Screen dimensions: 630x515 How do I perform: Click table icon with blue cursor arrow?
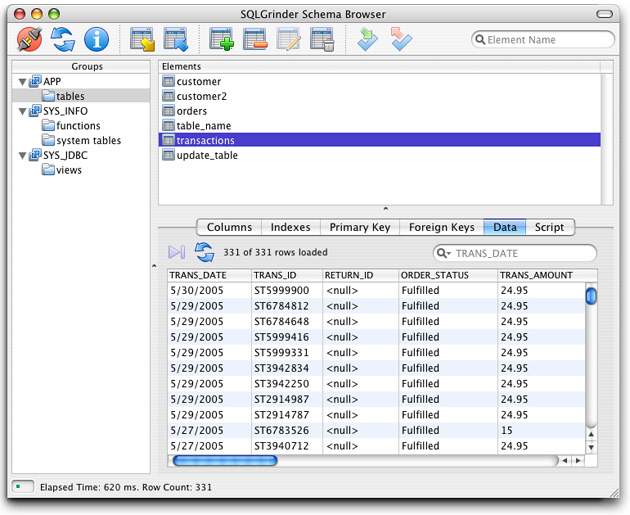tap(176, 39)
